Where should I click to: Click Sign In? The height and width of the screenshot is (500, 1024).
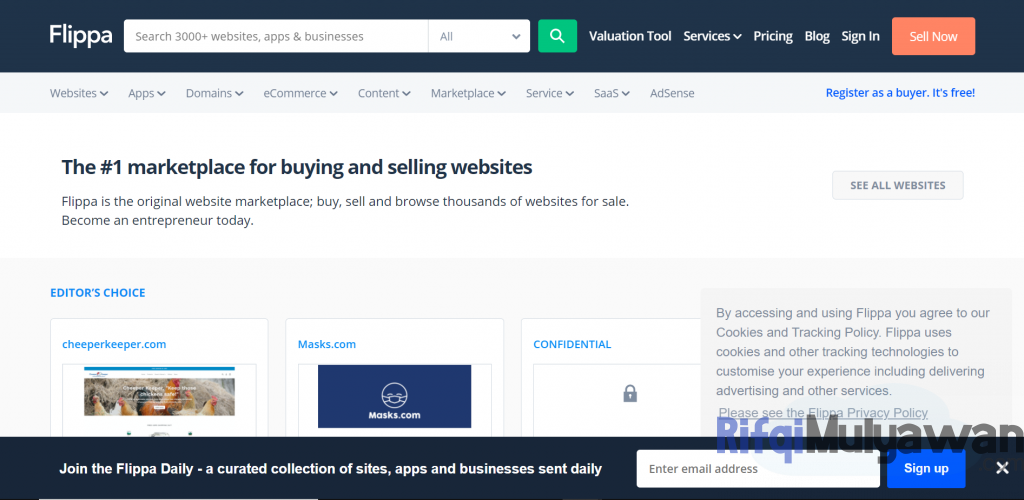[x=860, y=36]
